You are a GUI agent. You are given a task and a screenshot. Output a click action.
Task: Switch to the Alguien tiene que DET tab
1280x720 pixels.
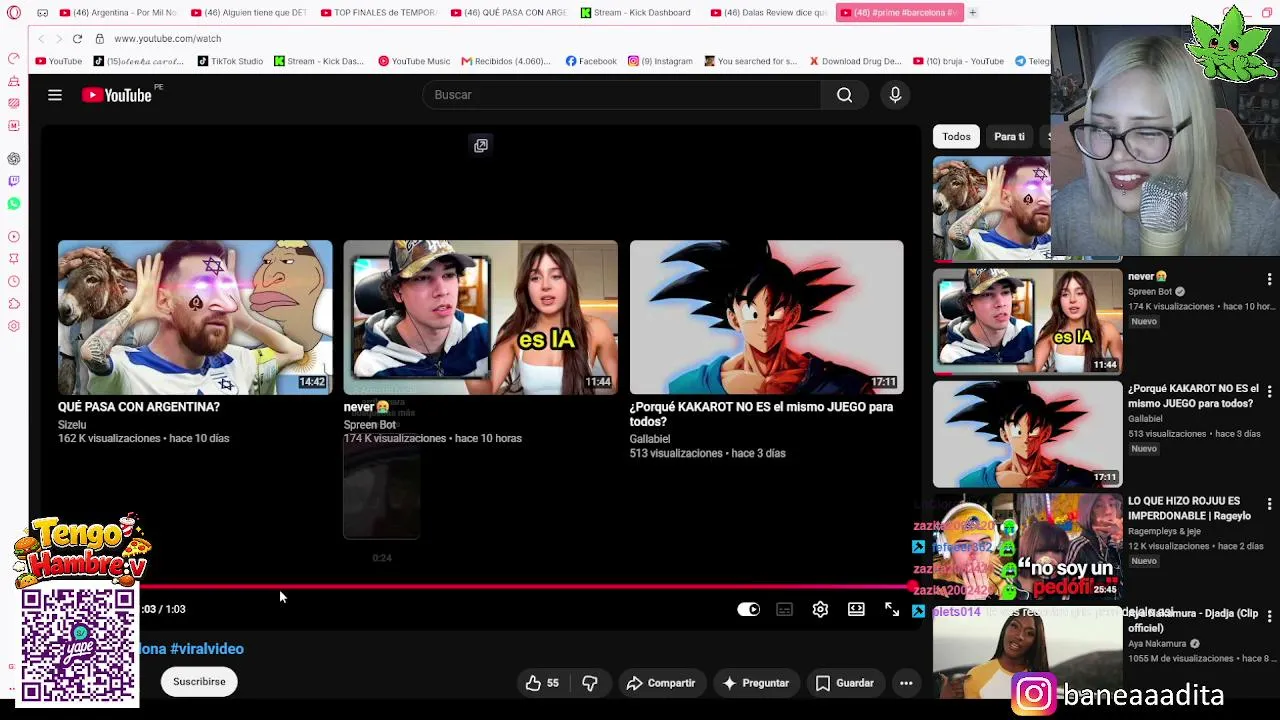tap(248, 12)
